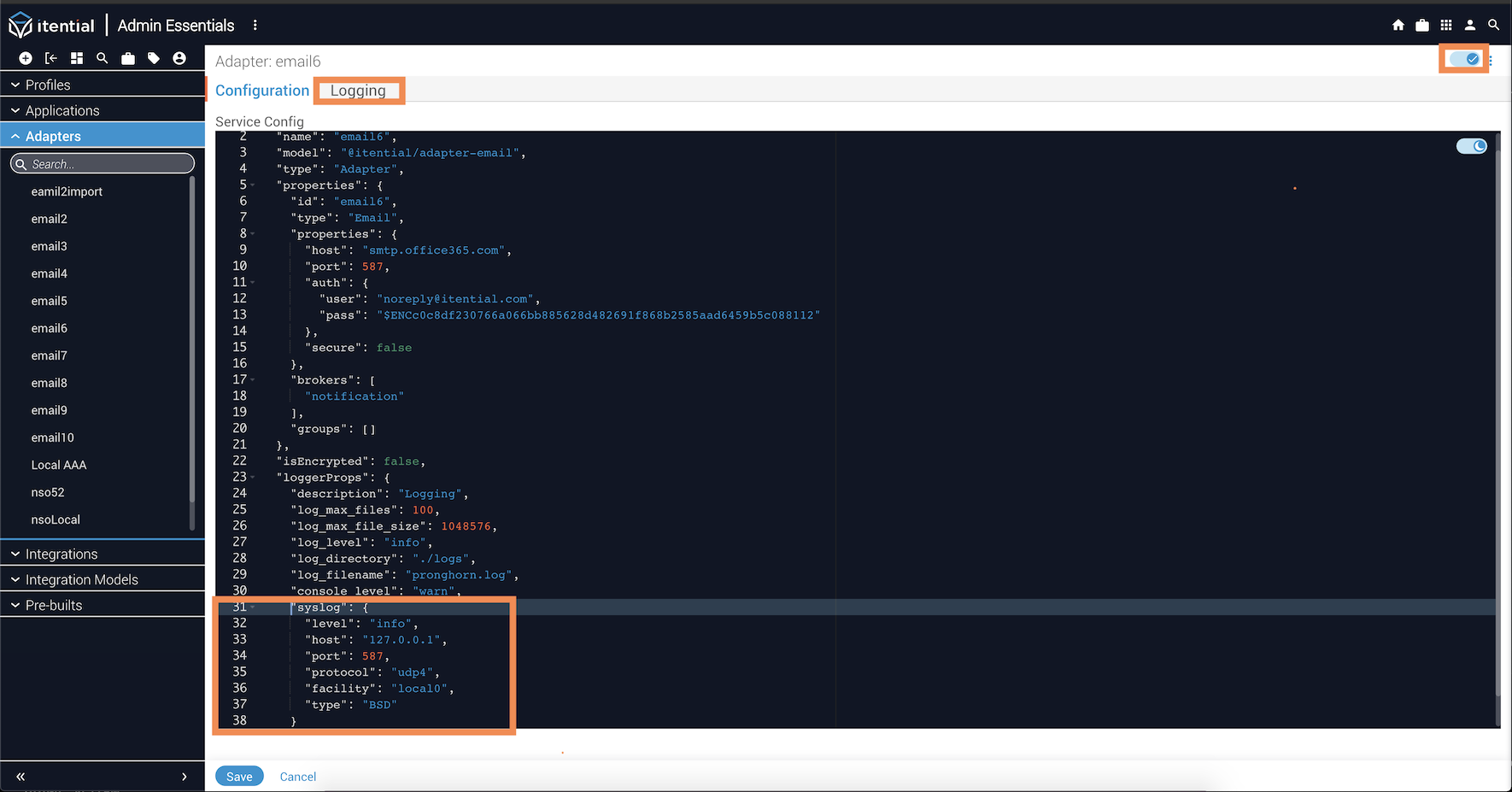Collapse the Adapters section

tap(53, 136)
